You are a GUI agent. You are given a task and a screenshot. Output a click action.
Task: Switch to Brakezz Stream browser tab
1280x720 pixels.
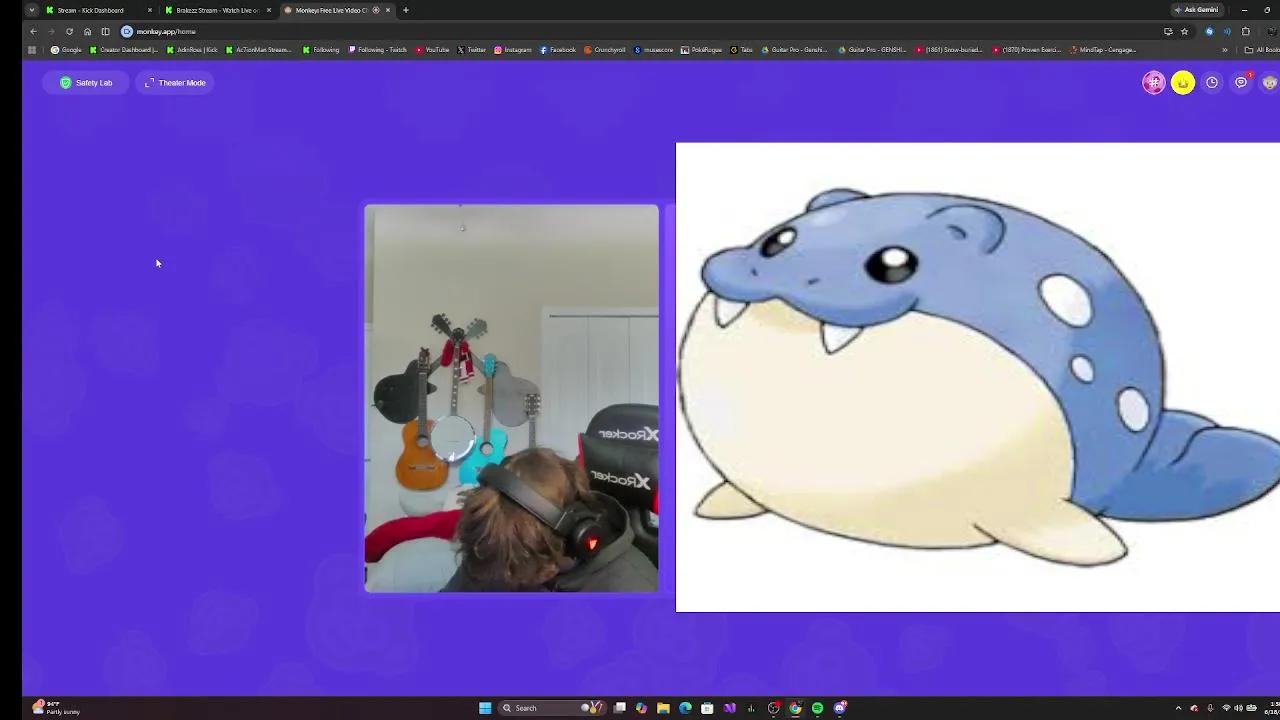click(x=216, y=10)
